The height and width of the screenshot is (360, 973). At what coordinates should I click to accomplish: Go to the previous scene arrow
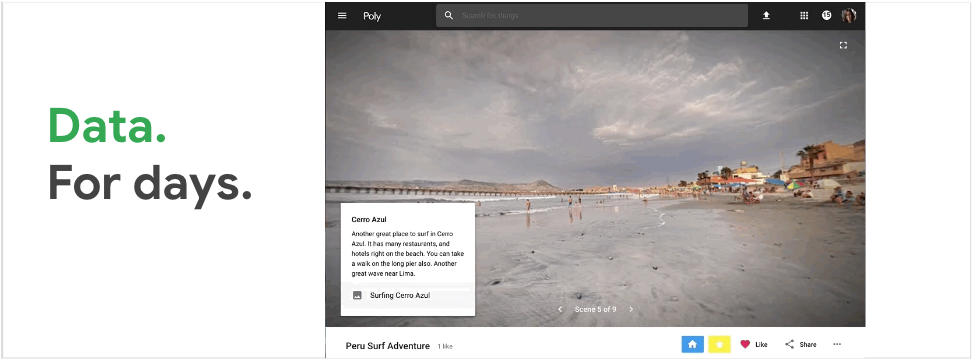(x=560, y=309)
